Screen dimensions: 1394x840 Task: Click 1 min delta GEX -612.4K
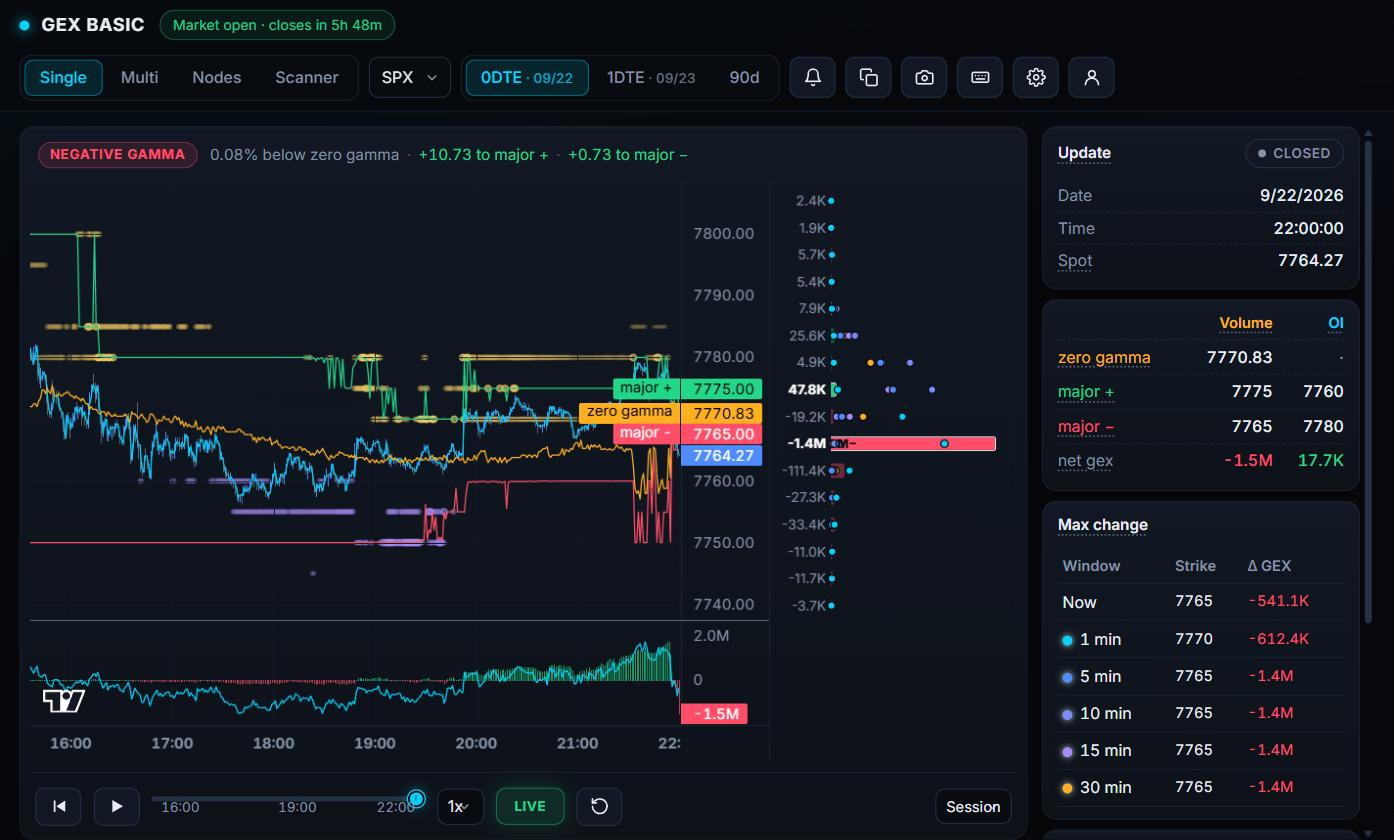pos(1279,639)
